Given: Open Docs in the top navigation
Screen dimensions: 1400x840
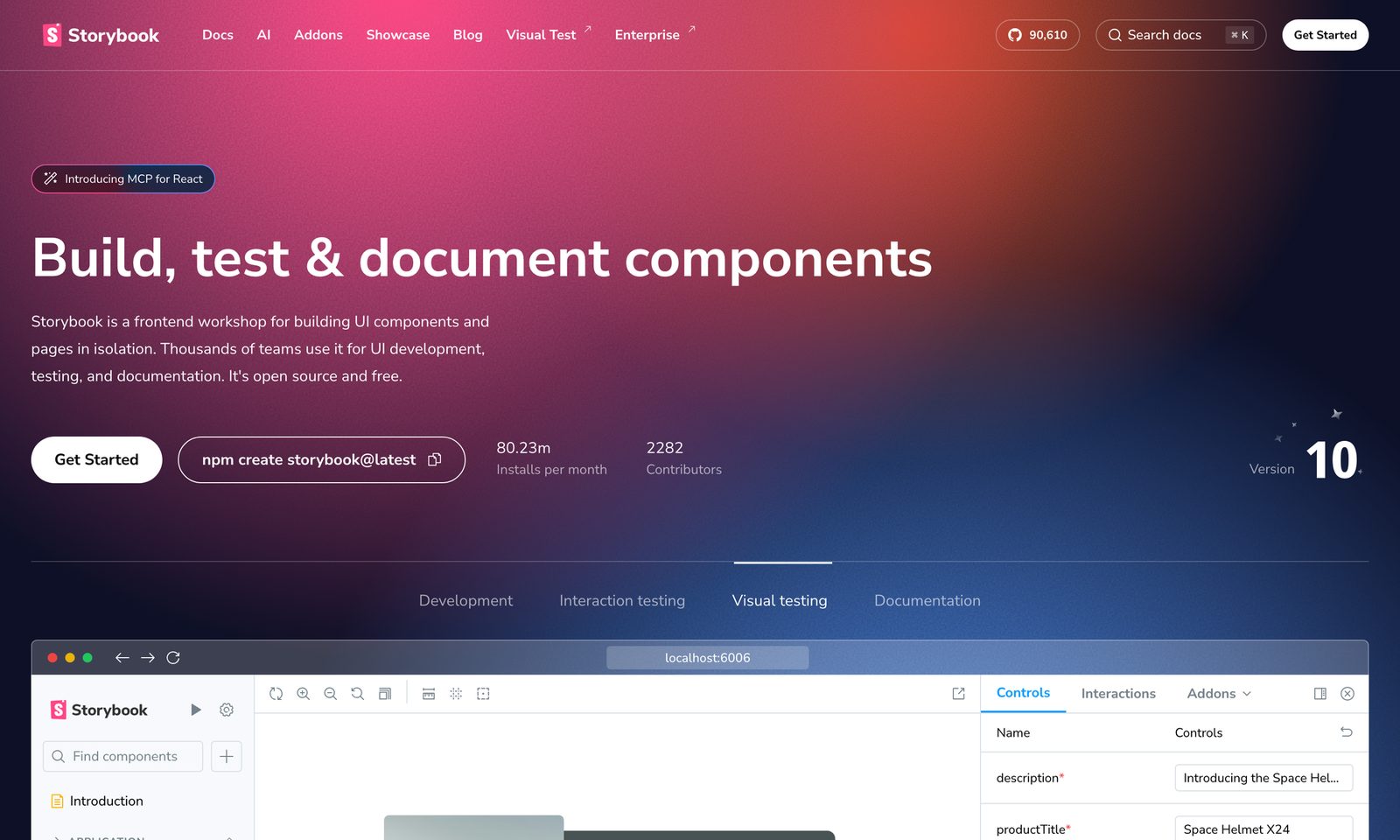Looking at the screenshot, I should point(218,35).
